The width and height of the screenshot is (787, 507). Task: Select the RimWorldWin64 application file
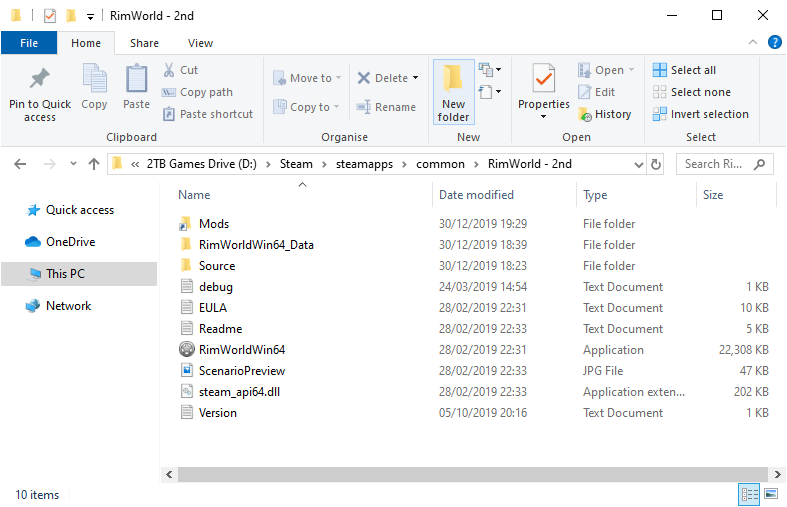[241, 350]
